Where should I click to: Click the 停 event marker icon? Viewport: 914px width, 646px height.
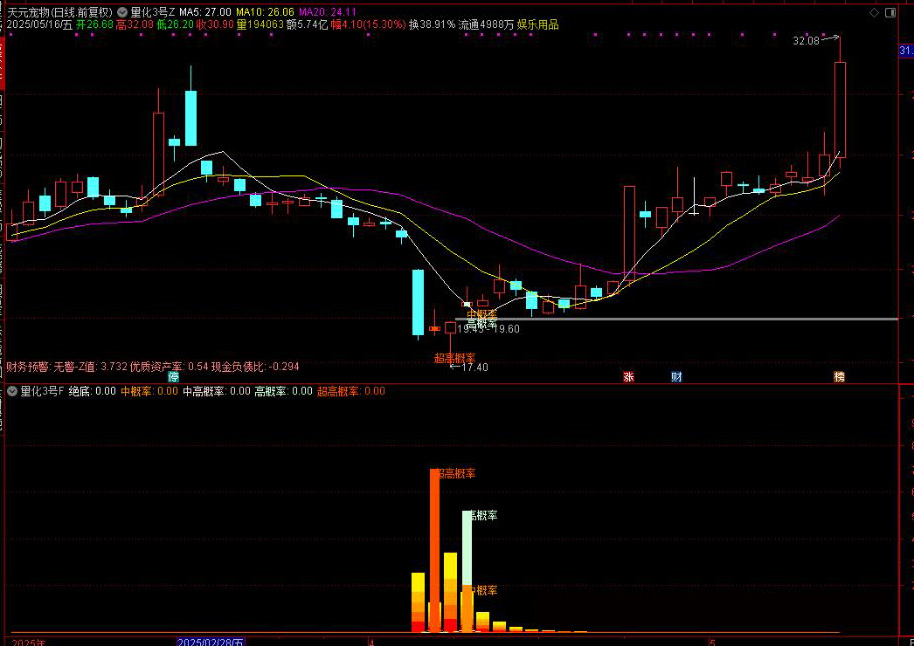(x=173, y=377)
